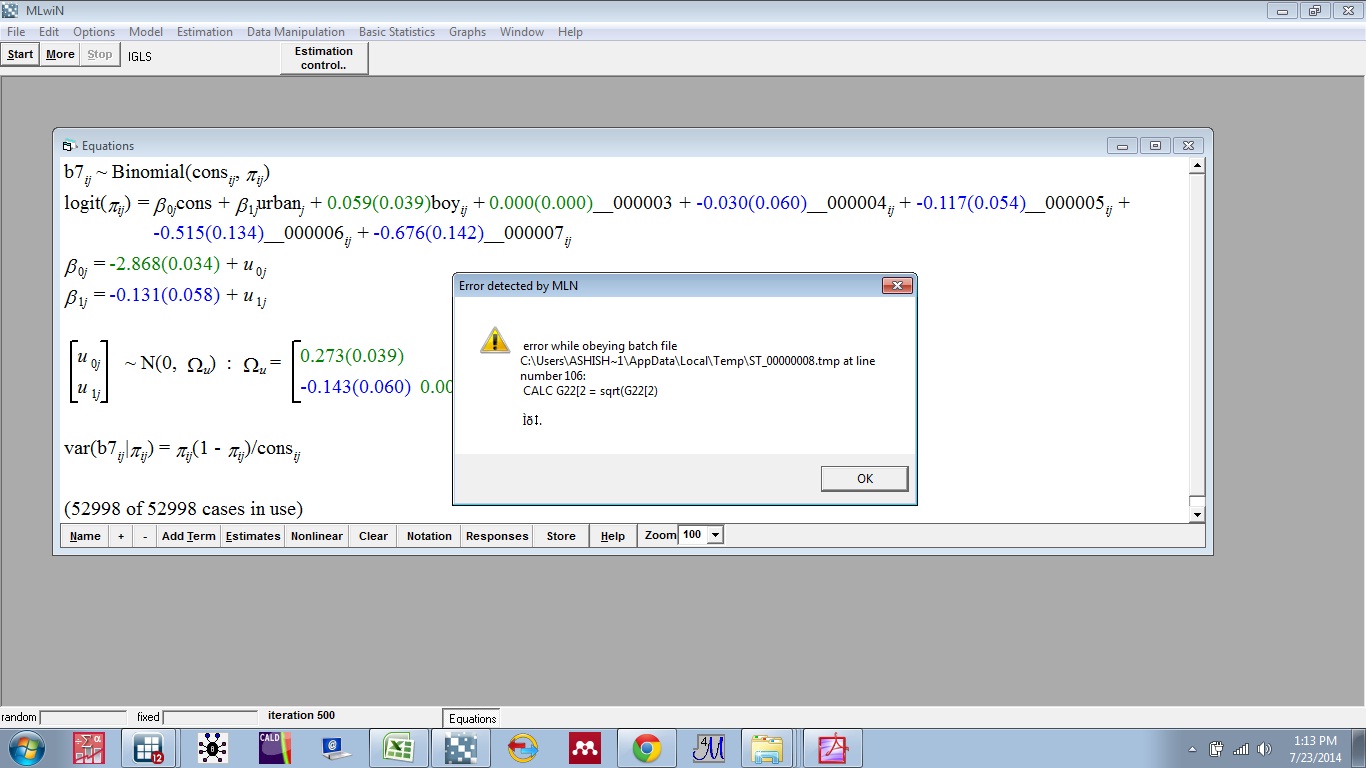
Task: Click the Estimation control button
Action: click(x=324, y=58)
